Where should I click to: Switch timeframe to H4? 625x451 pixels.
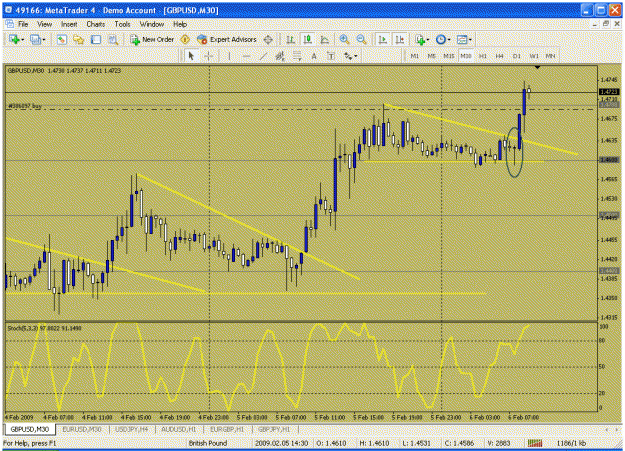499,56
